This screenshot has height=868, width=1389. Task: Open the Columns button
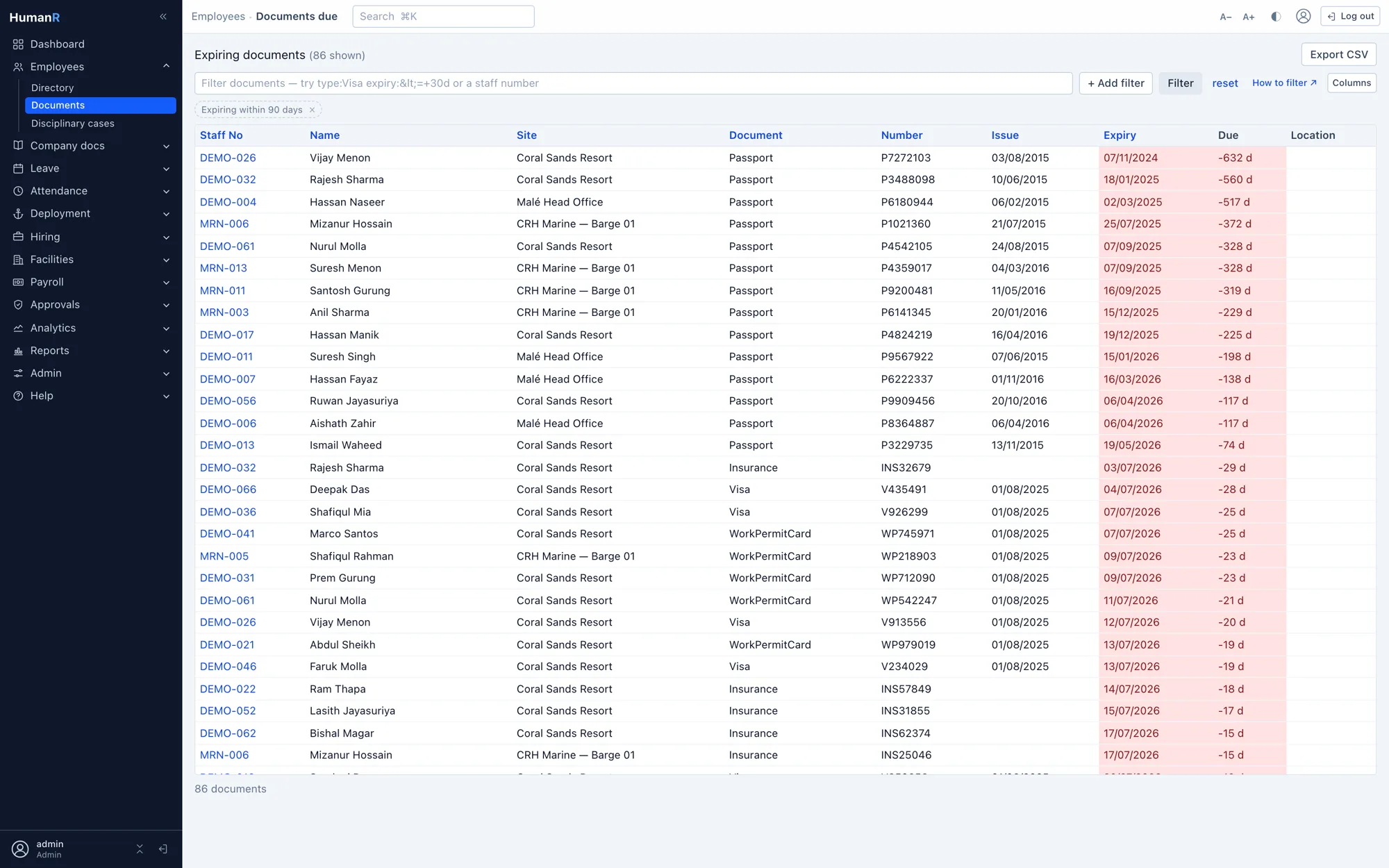[x=1351, y=83]
